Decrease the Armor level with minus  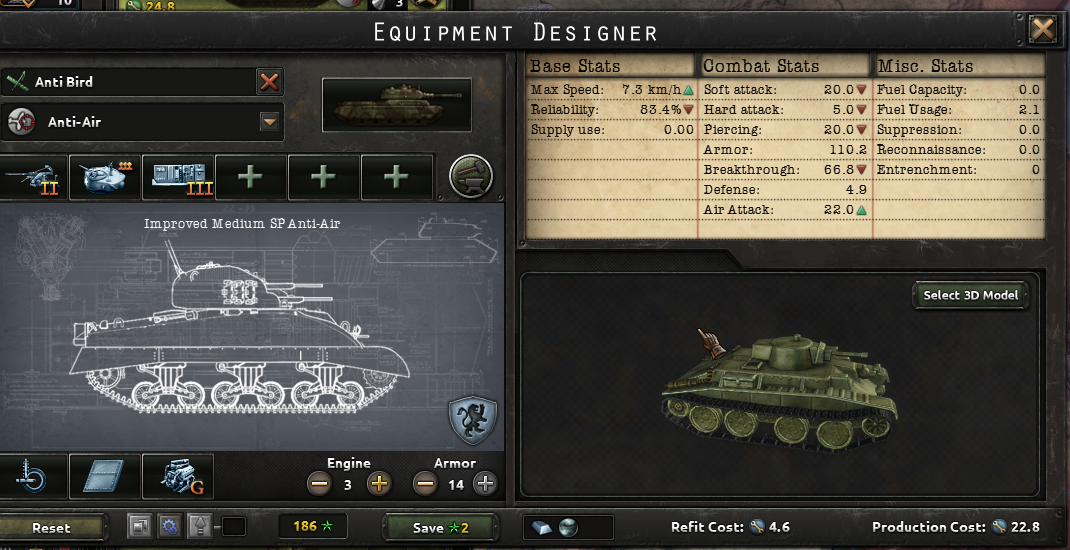point(425,484)
